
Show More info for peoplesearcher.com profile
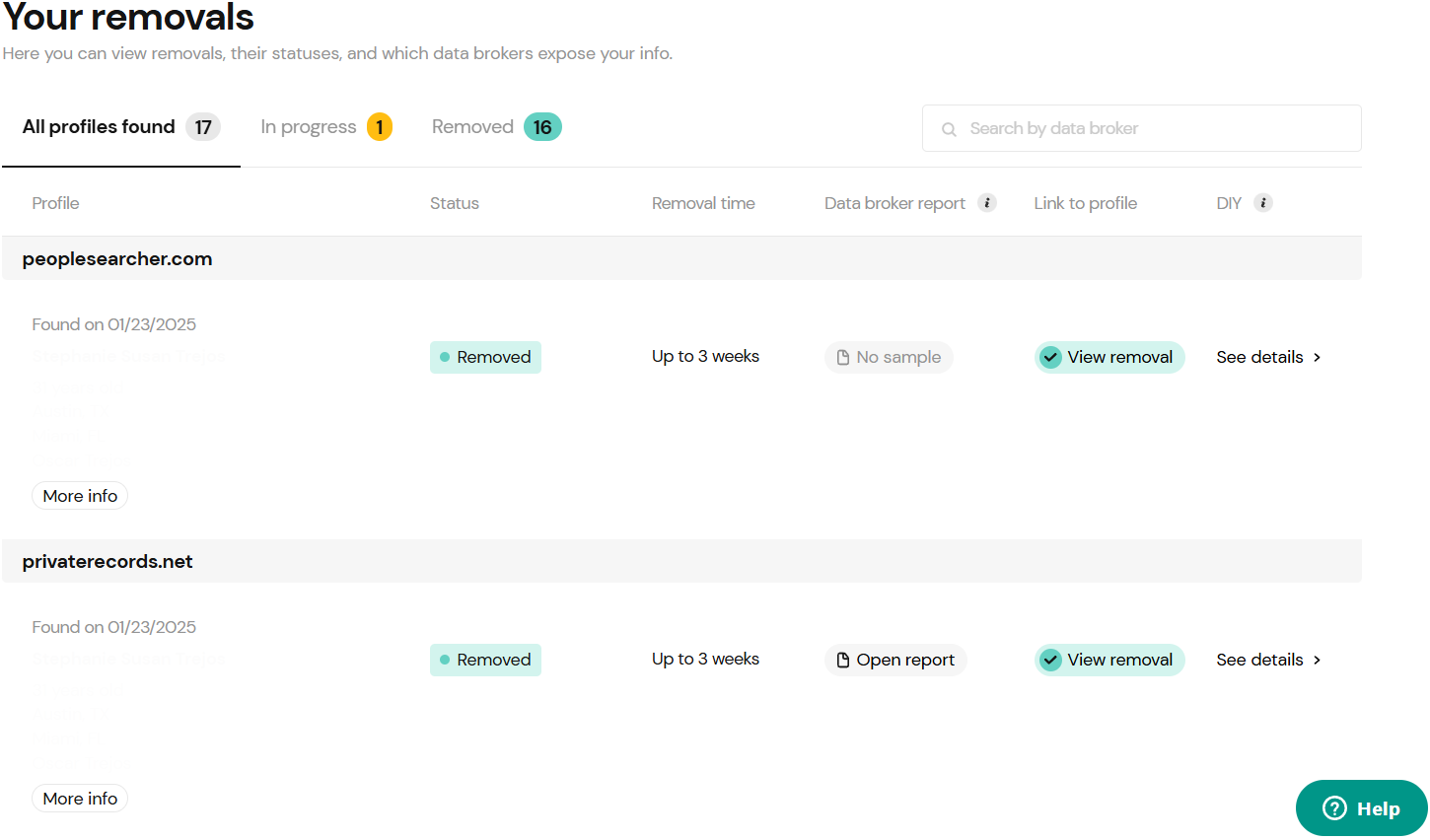(x=80, y=496)
